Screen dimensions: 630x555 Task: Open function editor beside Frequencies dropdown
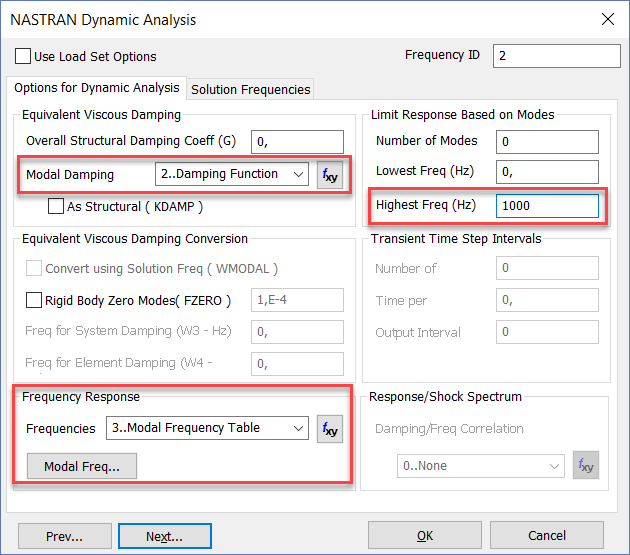pos(330,429)
